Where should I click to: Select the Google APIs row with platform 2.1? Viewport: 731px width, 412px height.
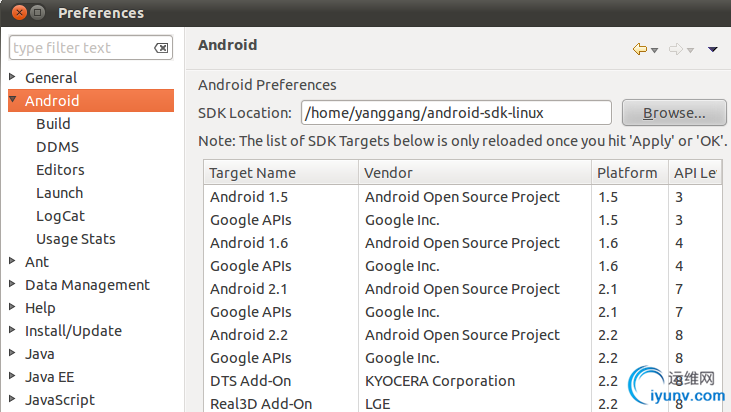pyautogui.click(x=463, y=312)
